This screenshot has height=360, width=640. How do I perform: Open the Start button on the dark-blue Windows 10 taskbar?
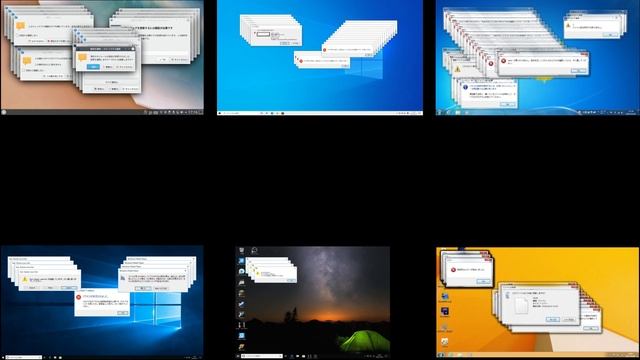coord(3,357)
